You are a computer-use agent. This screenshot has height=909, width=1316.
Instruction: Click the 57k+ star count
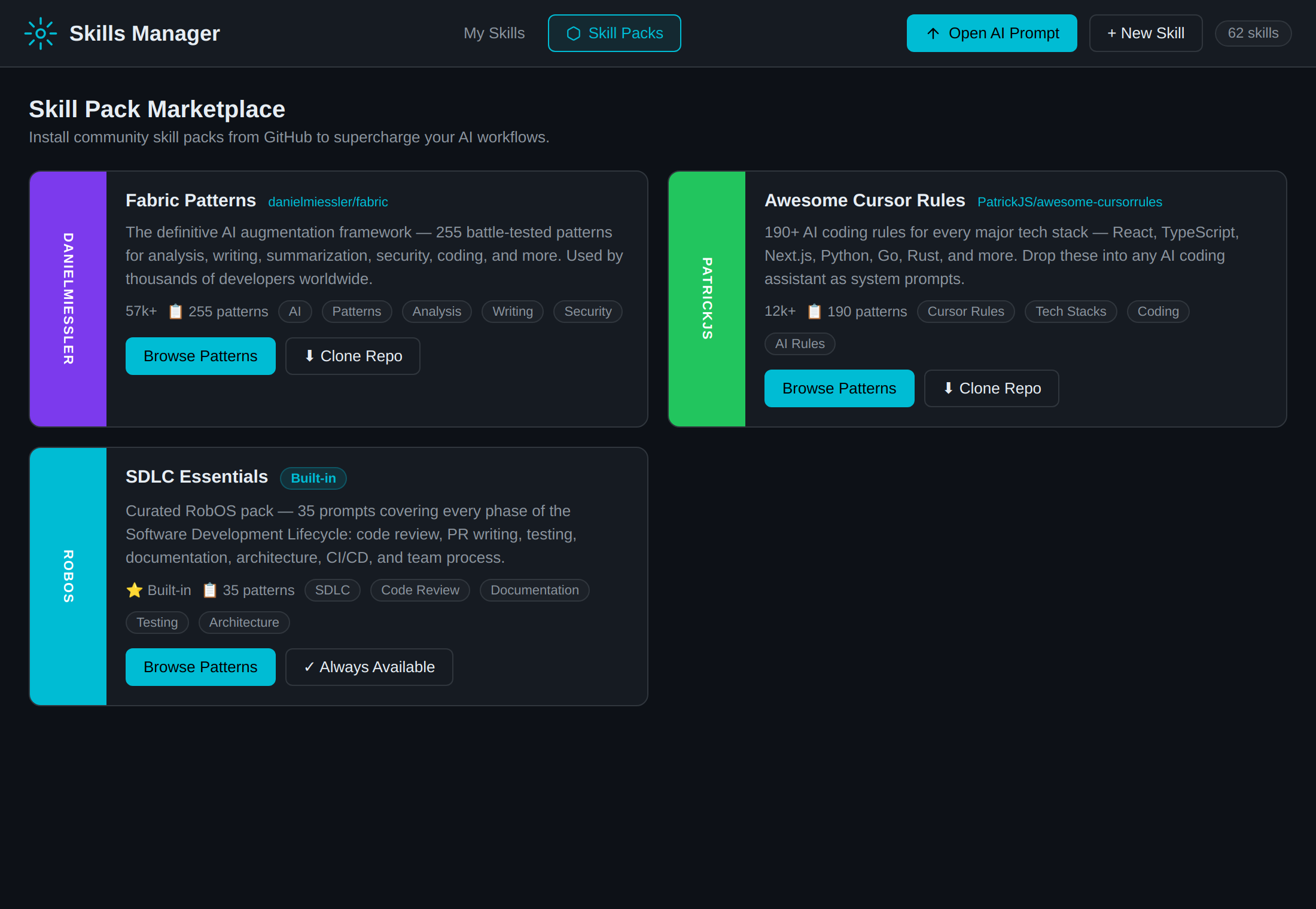[141, 312]
